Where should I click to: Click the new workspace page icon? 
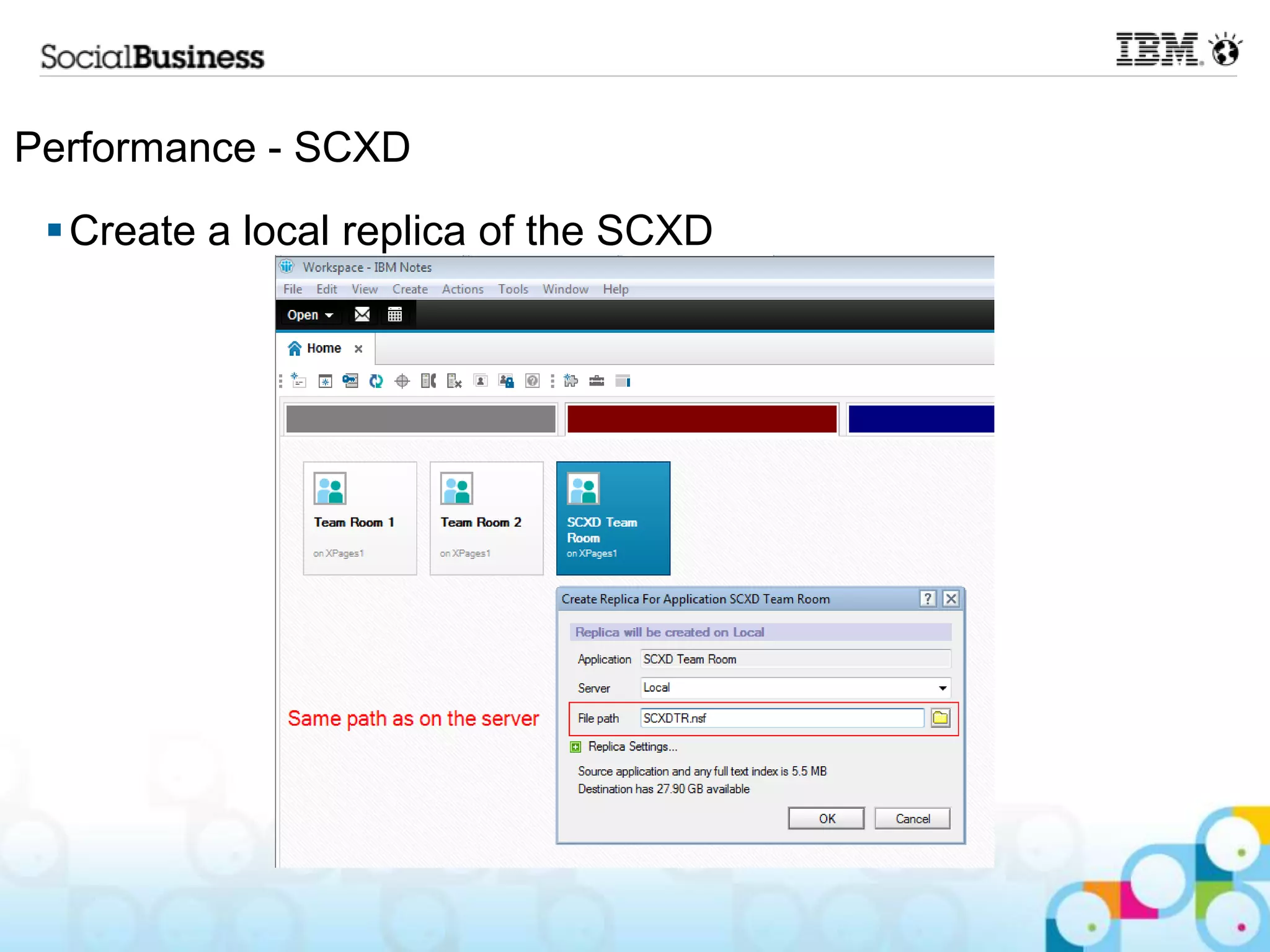pyautogui.click(x=299, y=381)
